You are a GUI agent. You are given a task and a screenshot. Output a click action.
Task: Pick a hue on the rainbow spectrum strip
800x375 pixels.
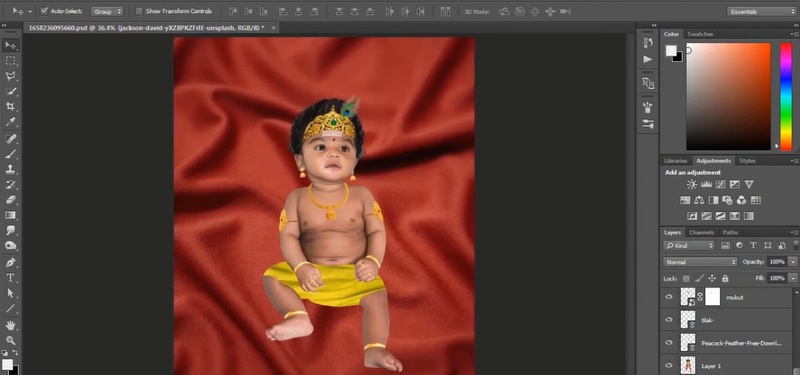point(786,96)
